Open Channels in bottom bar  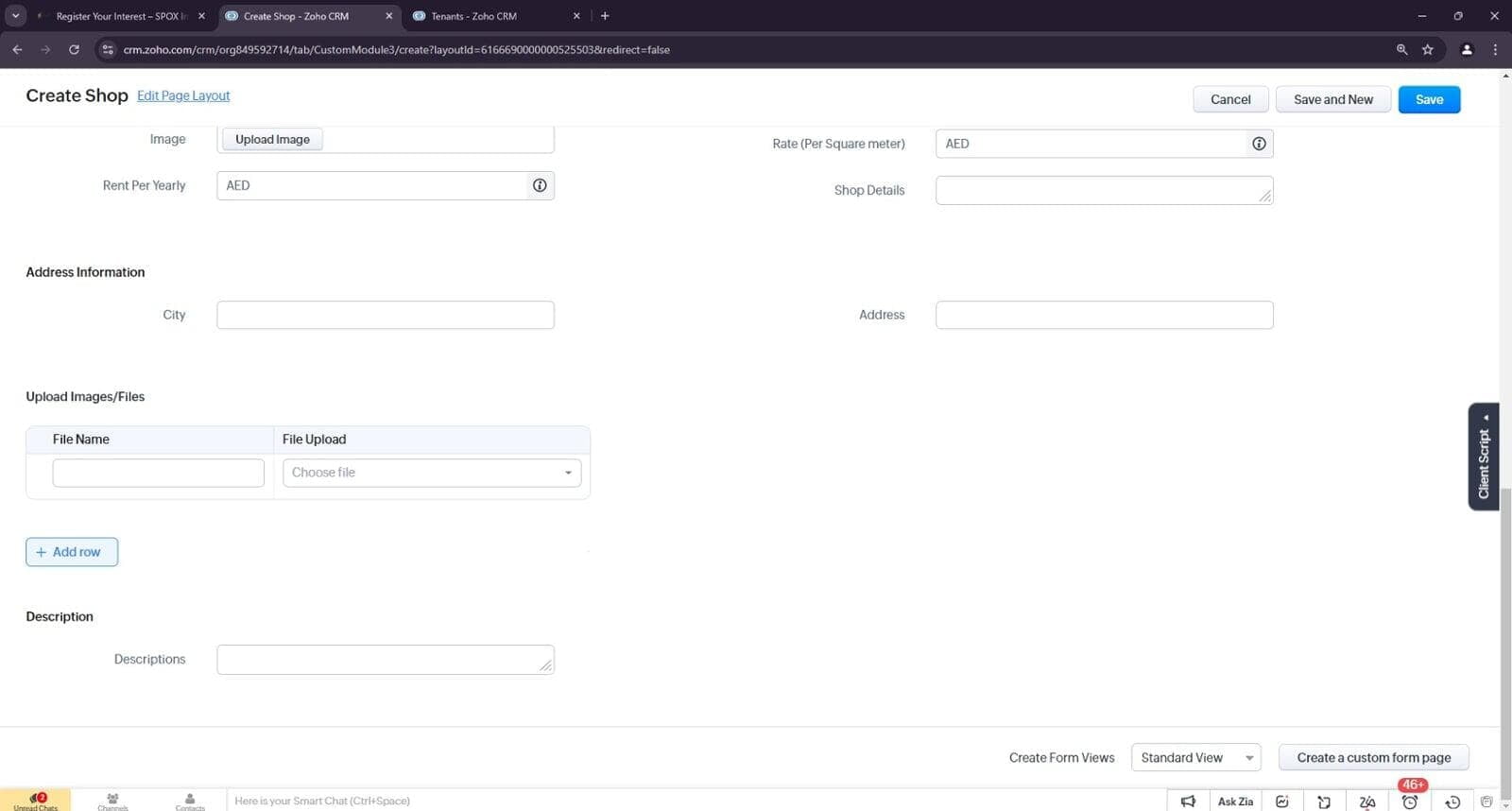click(112, 801)
